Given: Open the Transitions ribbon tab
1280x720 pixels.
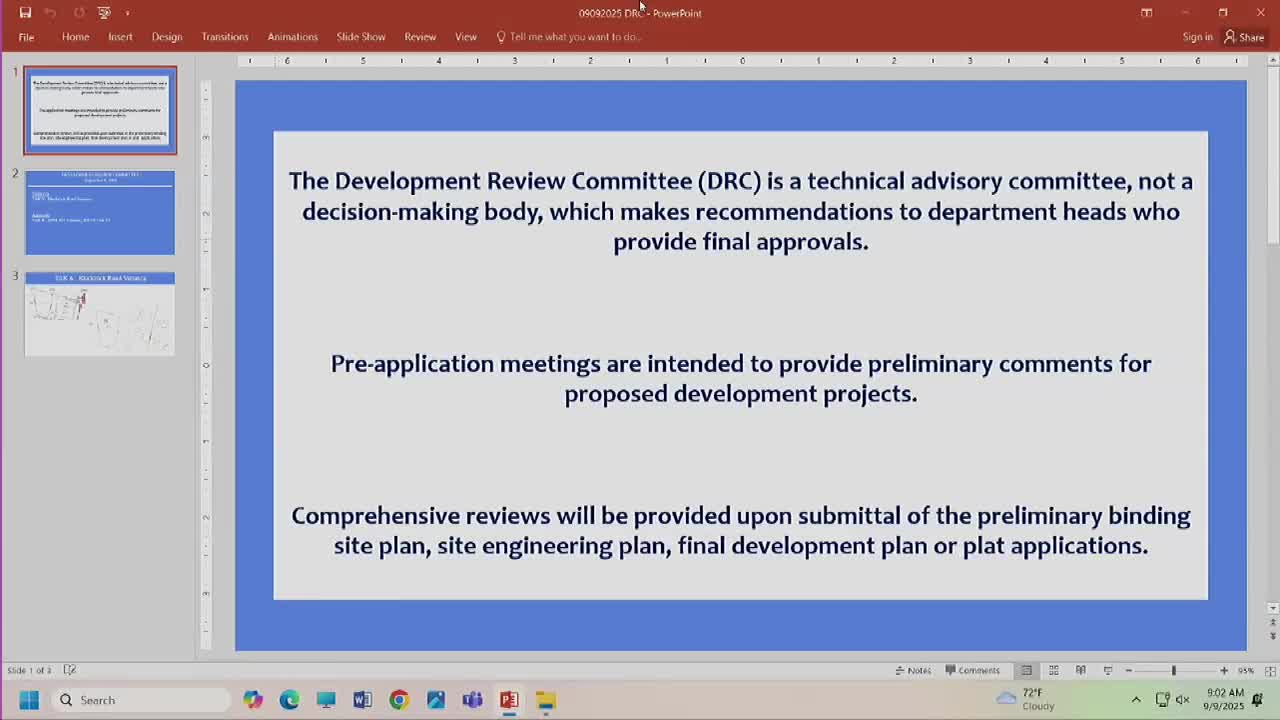Looking at the screenshot, I should [x=224, y=37].
